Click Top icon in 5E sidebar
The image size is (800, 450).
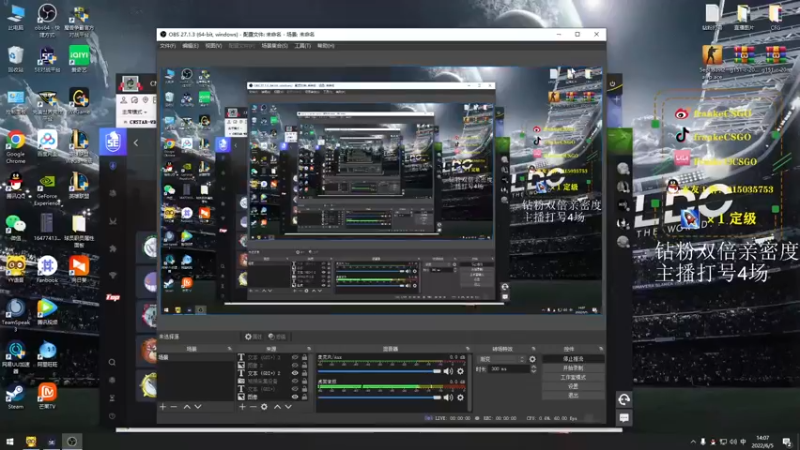(113, 297)
